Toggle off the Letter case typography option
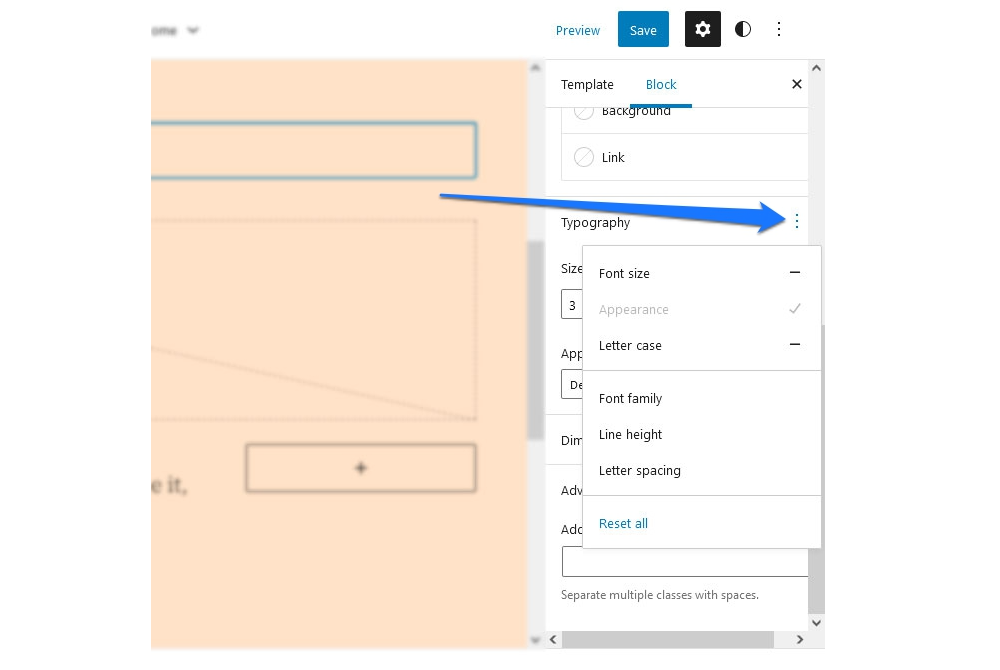The width and height of the screenshot is (1000, 670). point(795,344)
